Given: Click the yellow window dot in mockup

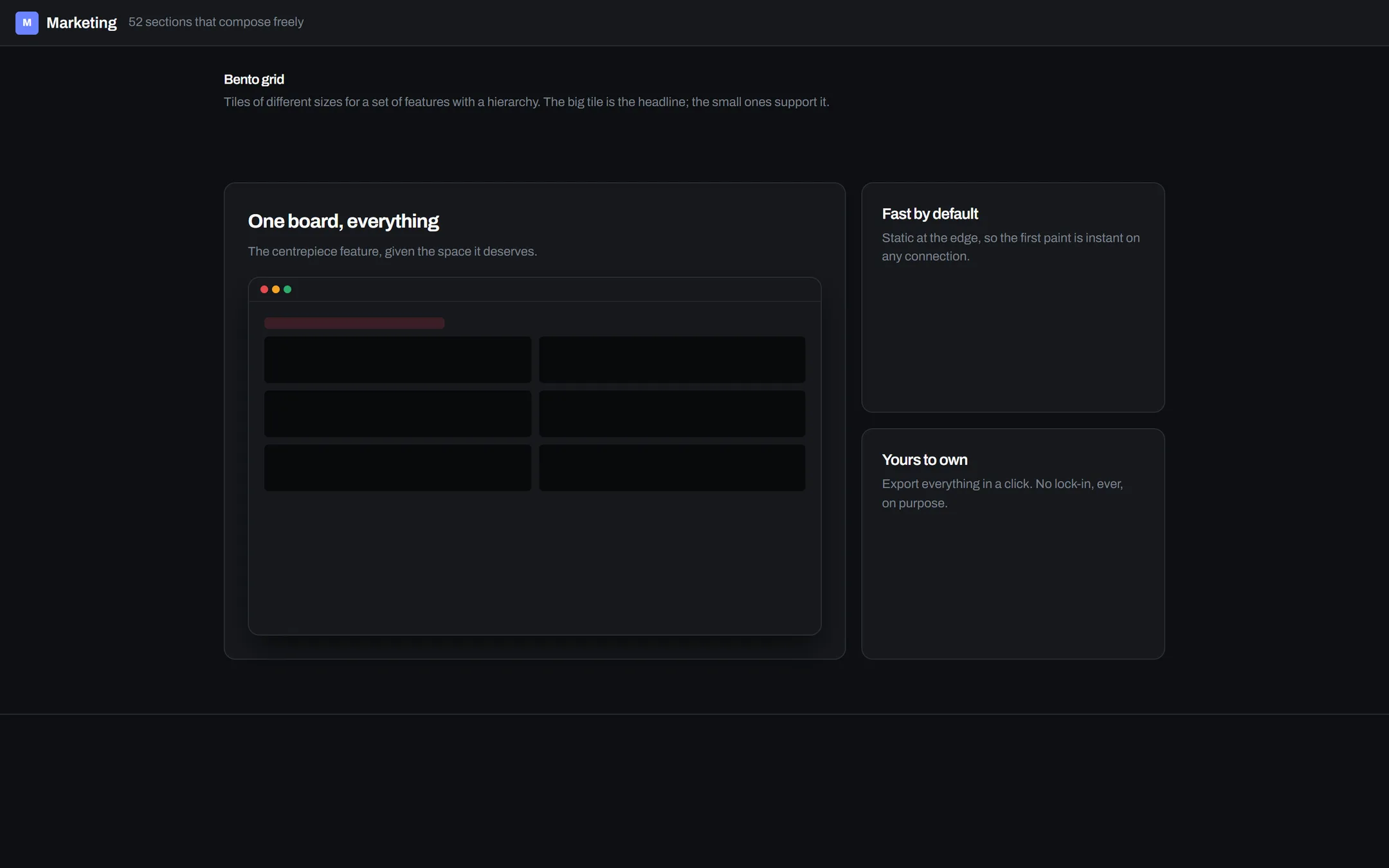Looking at the screenshot, I should point(276,289).
